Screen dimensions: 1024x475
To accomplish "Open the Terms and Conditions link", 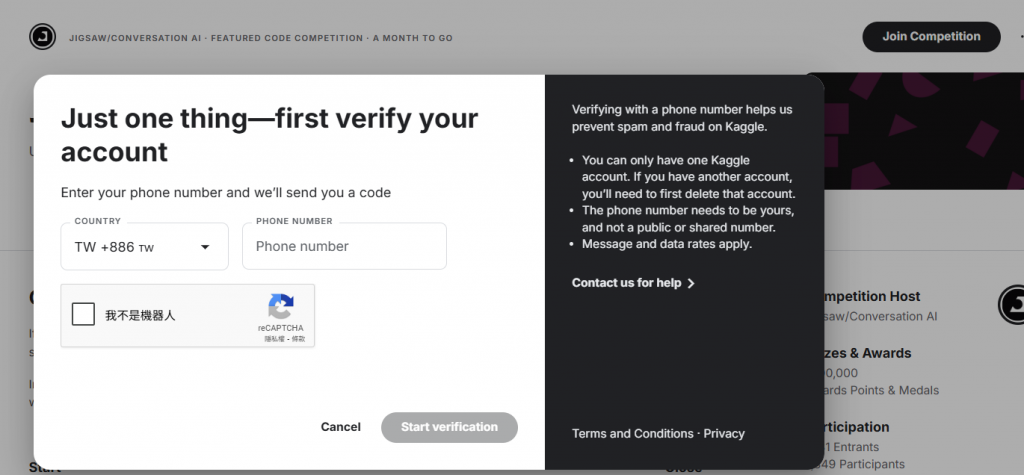I will tap(632, 433).
